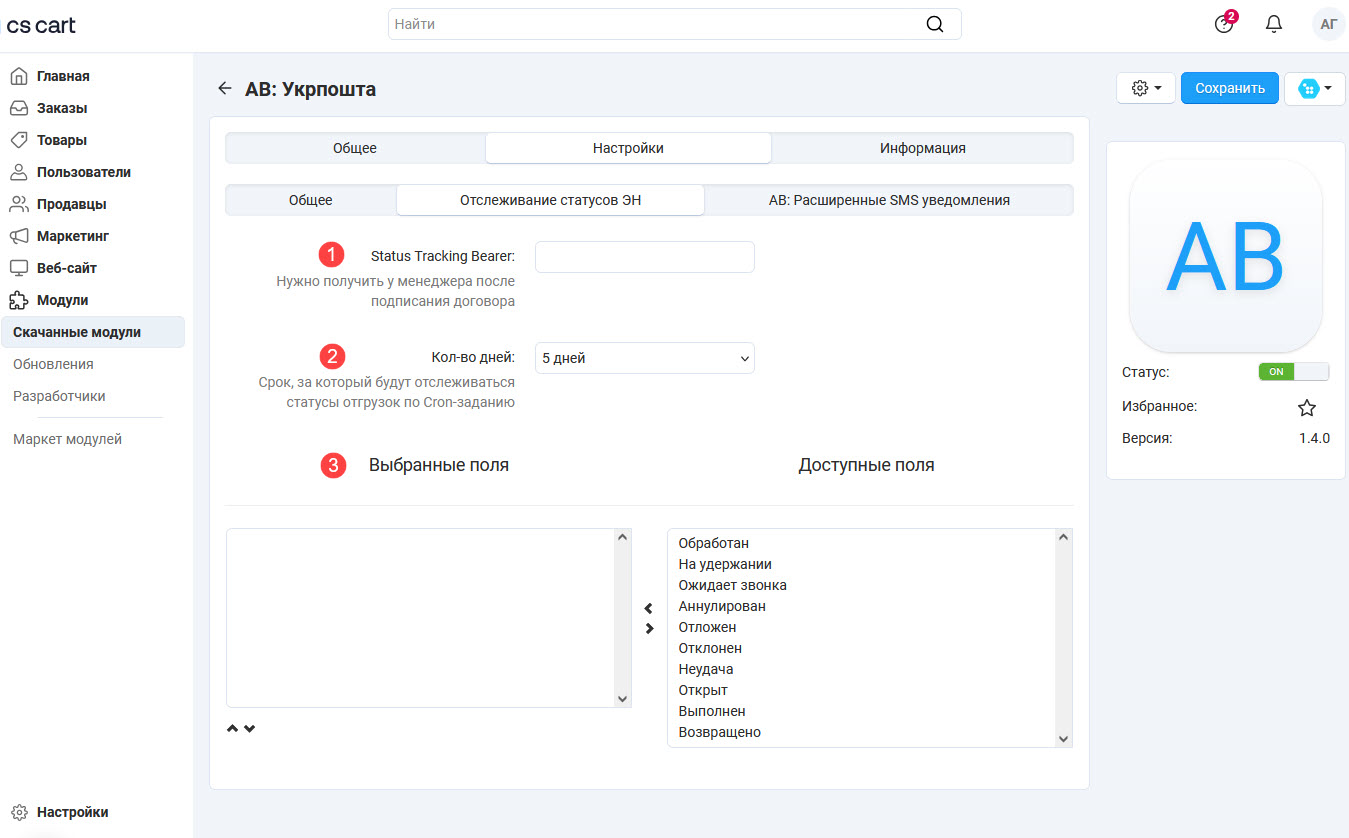Image resolution: width=1349 pixels, height=838 pixels.
Task: Mark module as favorite with star icon
Action: click(x=1306, y=408)
